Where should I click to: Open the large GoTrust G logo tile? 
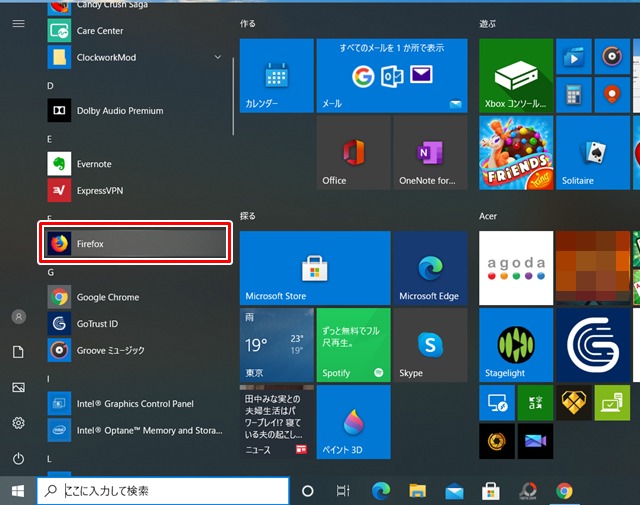coord(593,345)
